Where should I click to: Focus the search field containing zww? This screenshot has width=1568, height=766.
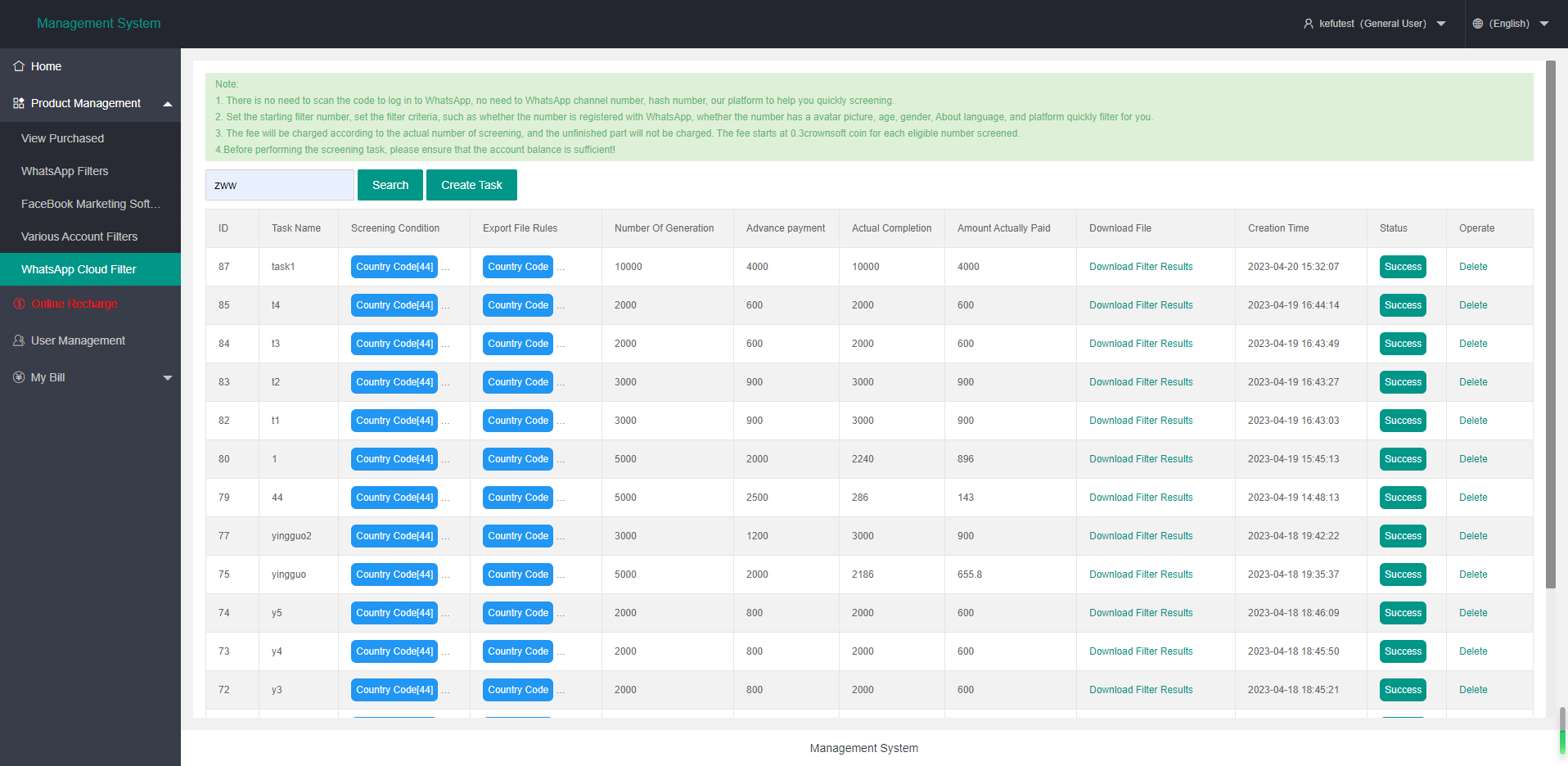pyautogui.click(x=280, y=185)
